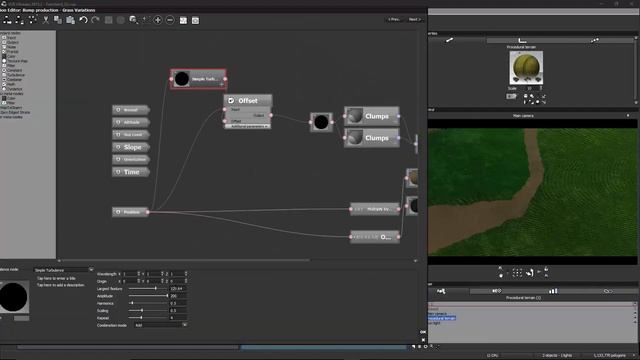Open the Main camera view menu arrow
Screen dimensions: 640x360
(628, 116)
